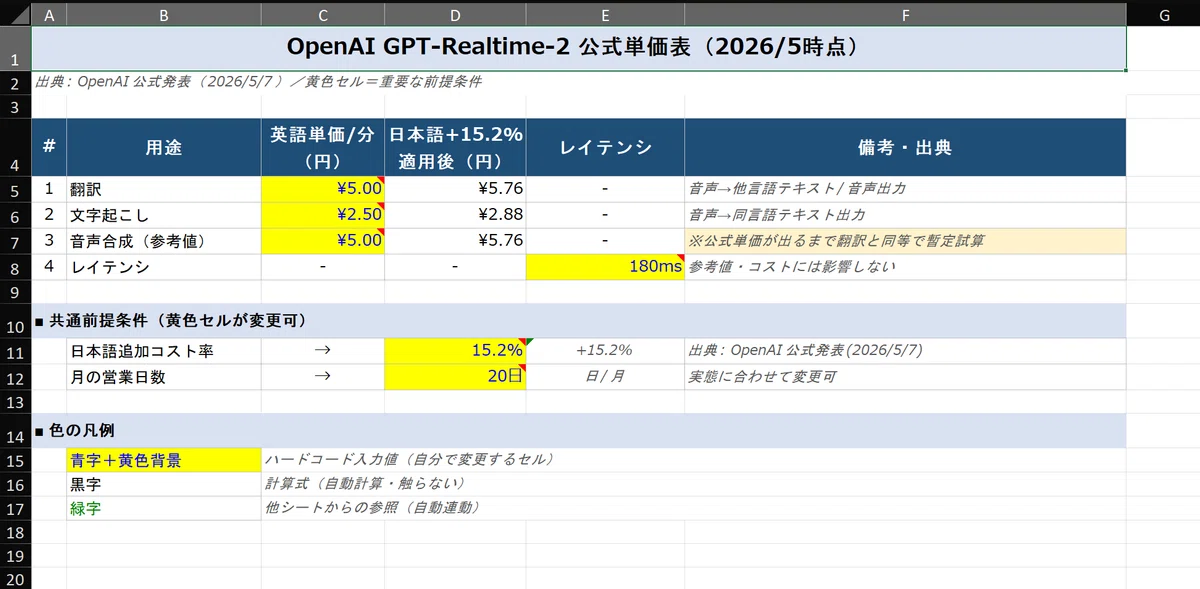Select the # number 4 cell in row 8
1200x589 pixels.
coord(49,268)
